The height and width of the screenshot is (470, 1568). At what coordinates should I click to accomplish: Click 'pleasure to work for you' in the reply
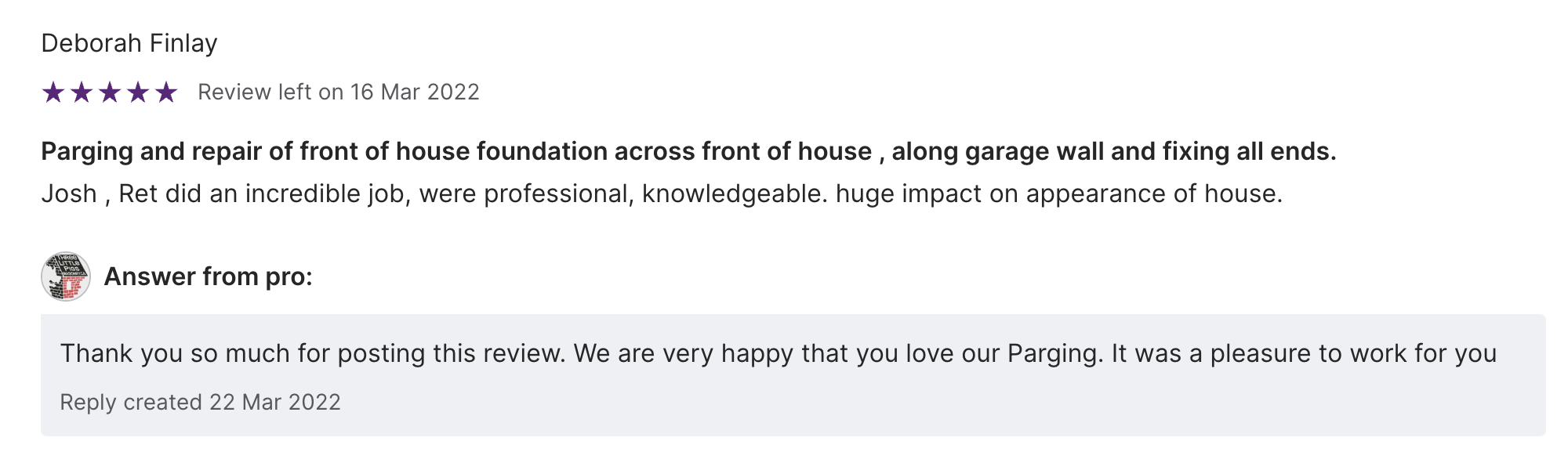tap(1353, 353)
